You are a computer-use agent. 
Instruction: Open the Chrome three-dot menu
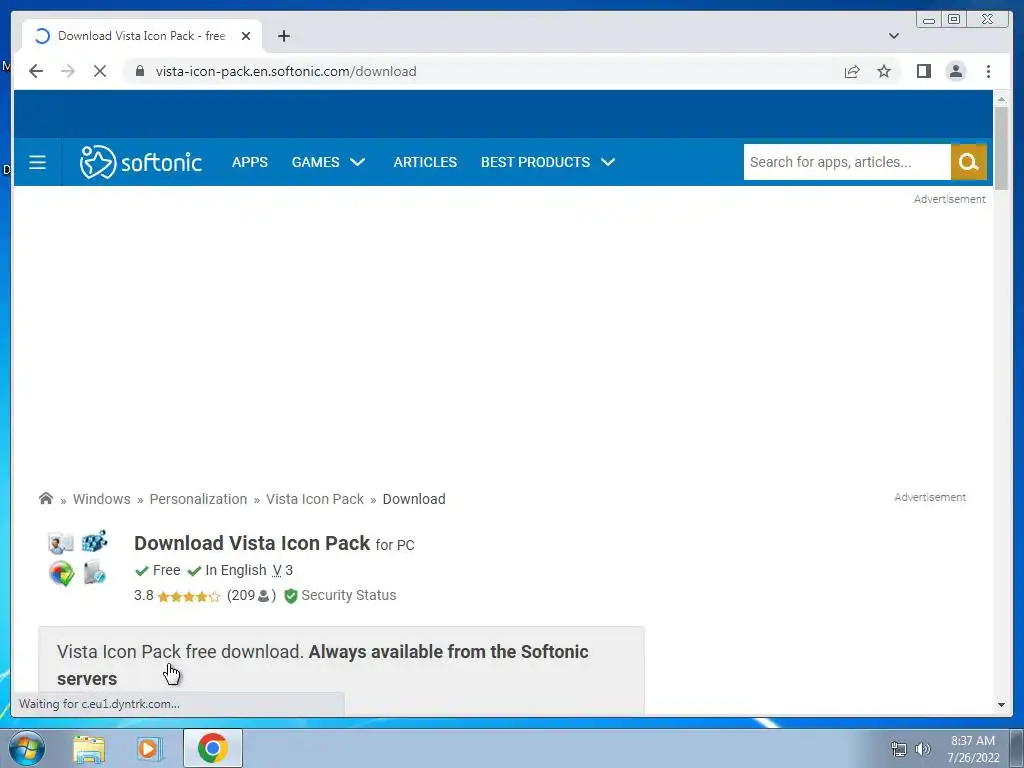(x=988, y=71)
